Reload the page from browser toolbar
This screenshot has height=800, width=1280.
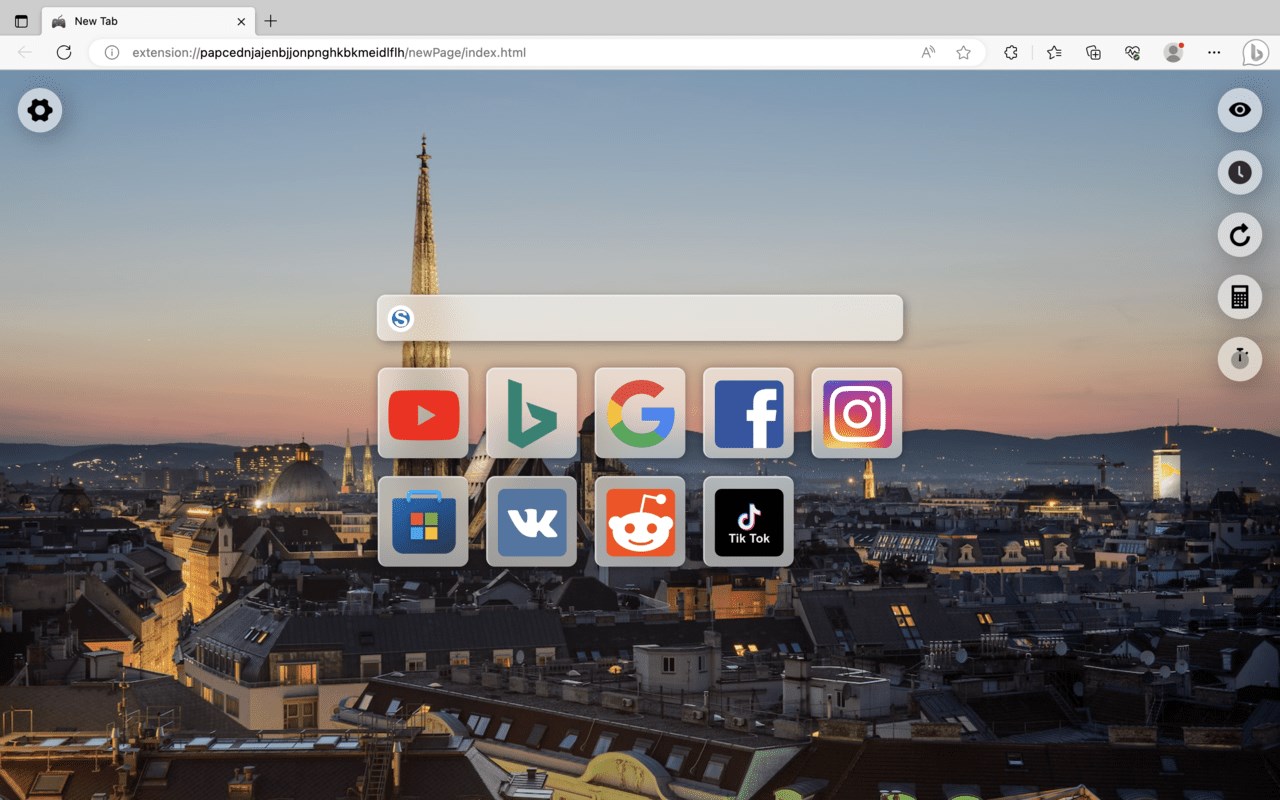point(64,52)
